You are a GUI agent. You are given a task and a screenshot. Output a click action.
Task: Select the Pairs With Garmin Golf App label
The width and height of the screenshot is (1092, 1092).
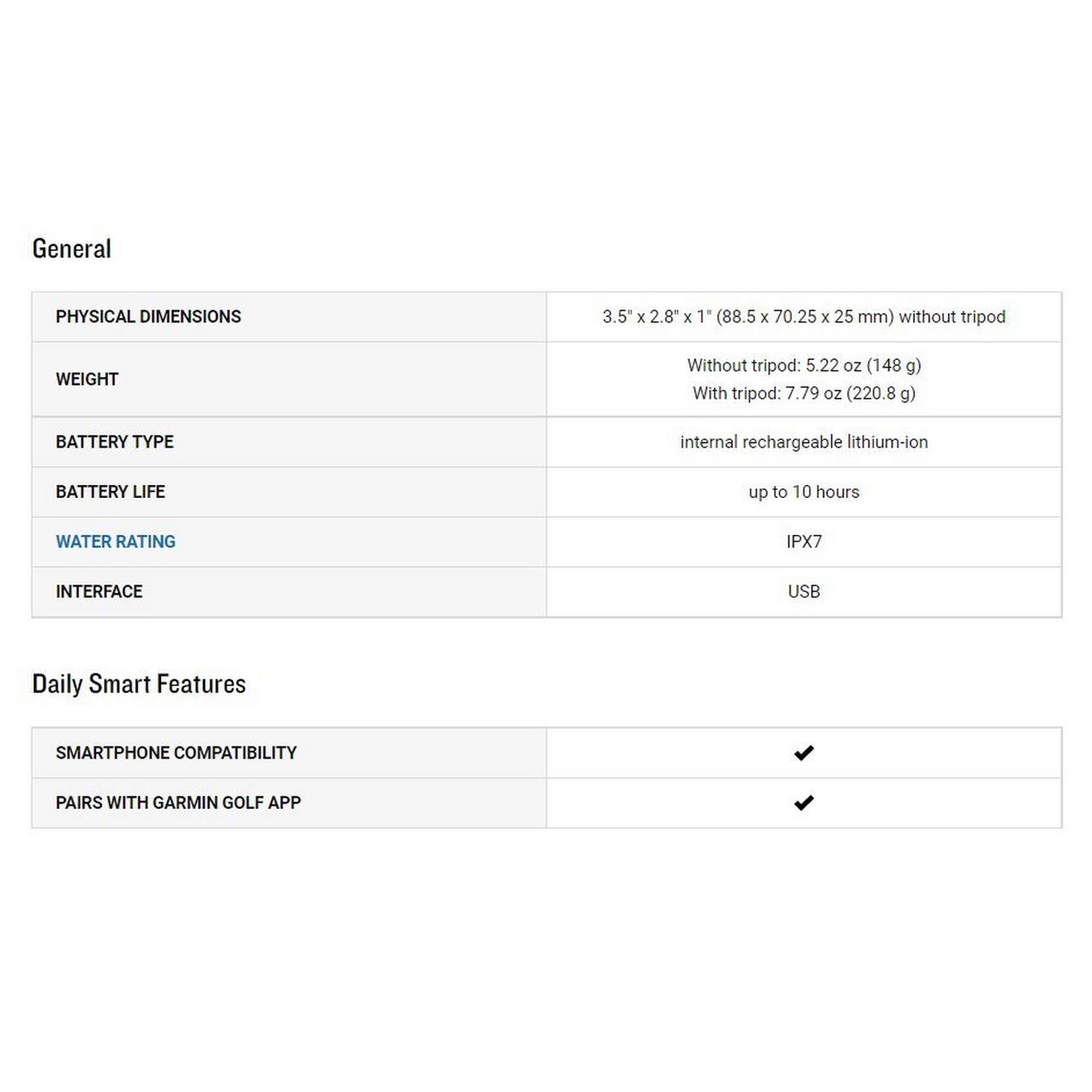[x=178, y=803]
